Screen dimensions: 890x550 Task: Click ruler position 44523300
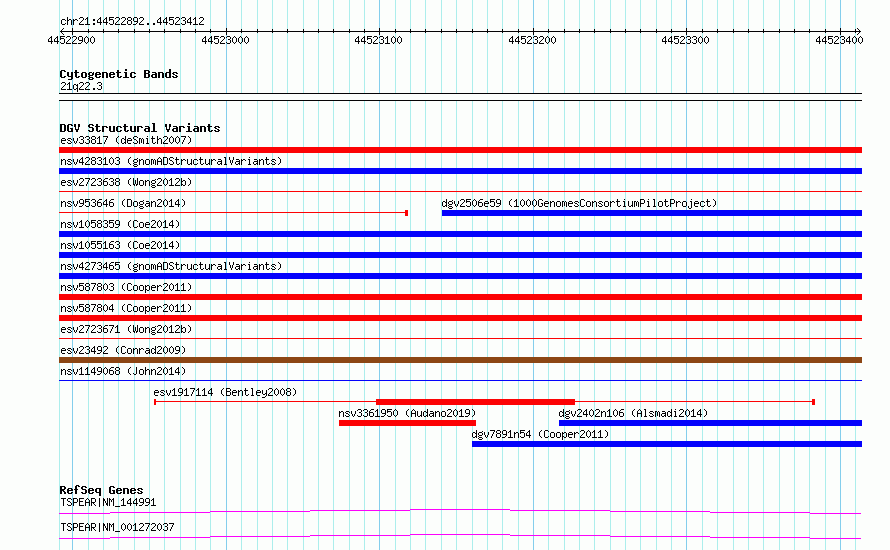(x=686, y=40)
